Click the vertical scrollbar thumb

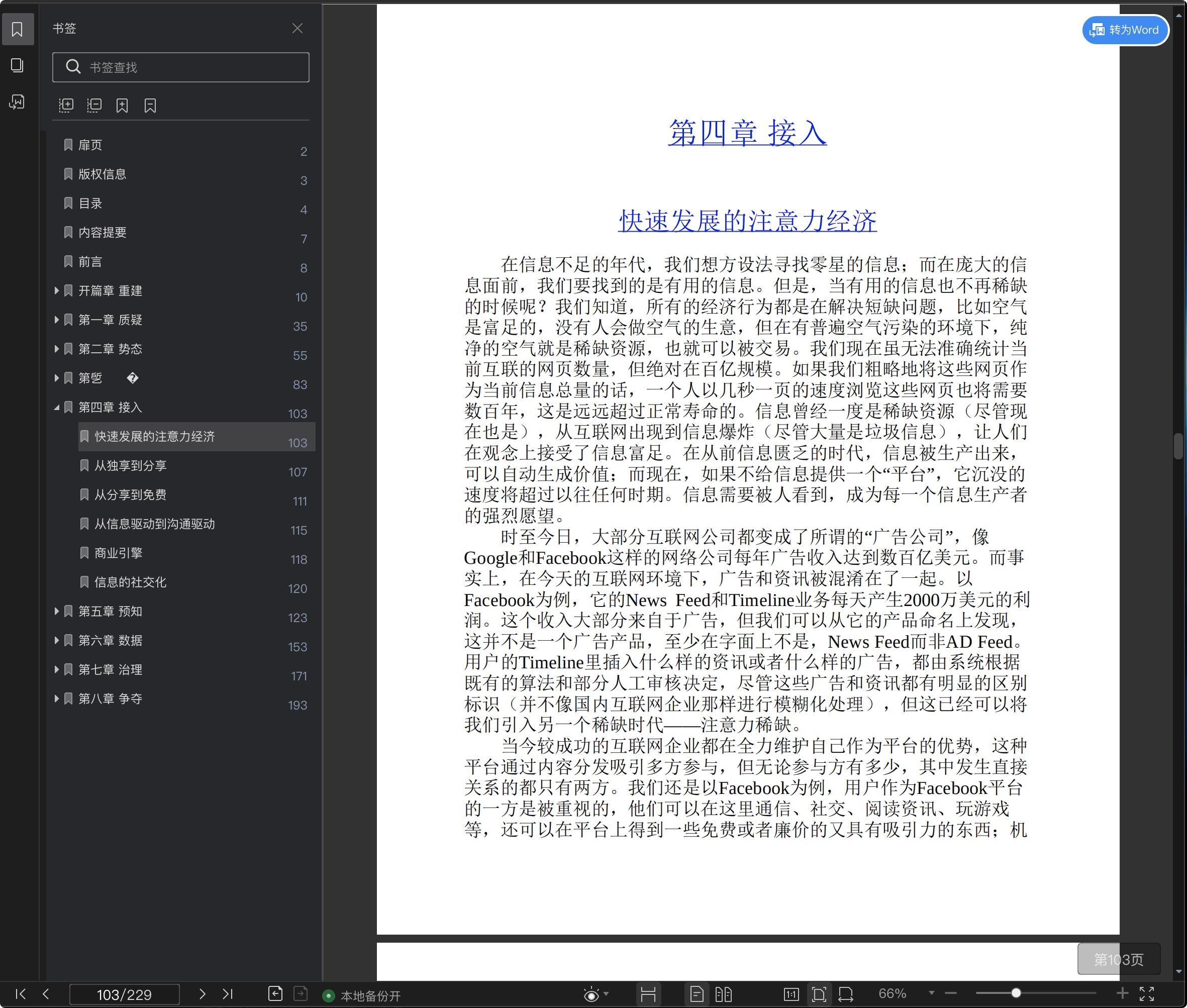1178,446
